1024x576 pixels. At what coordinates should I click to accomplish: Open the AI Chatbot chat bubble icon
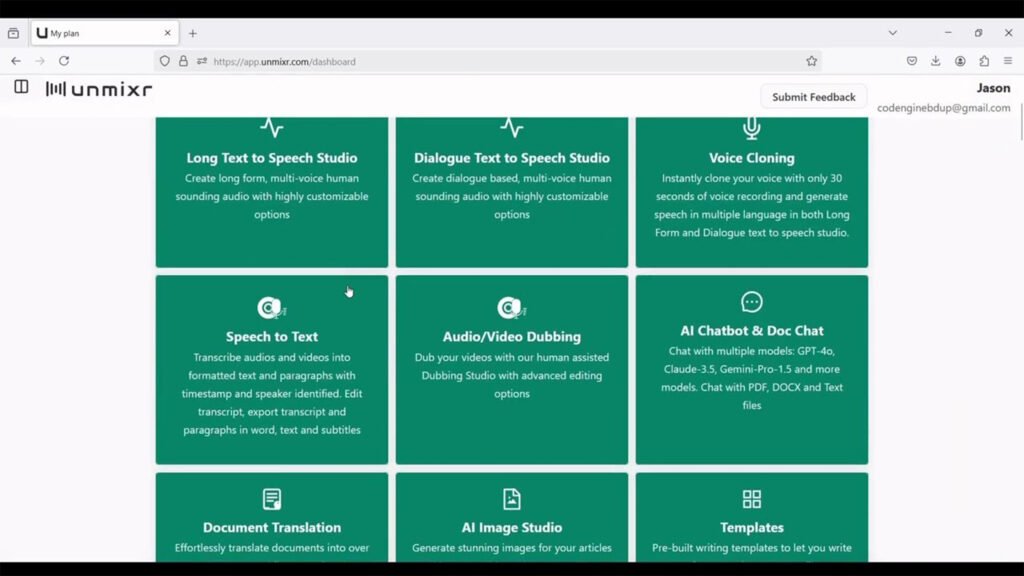(x=751, y=302)
